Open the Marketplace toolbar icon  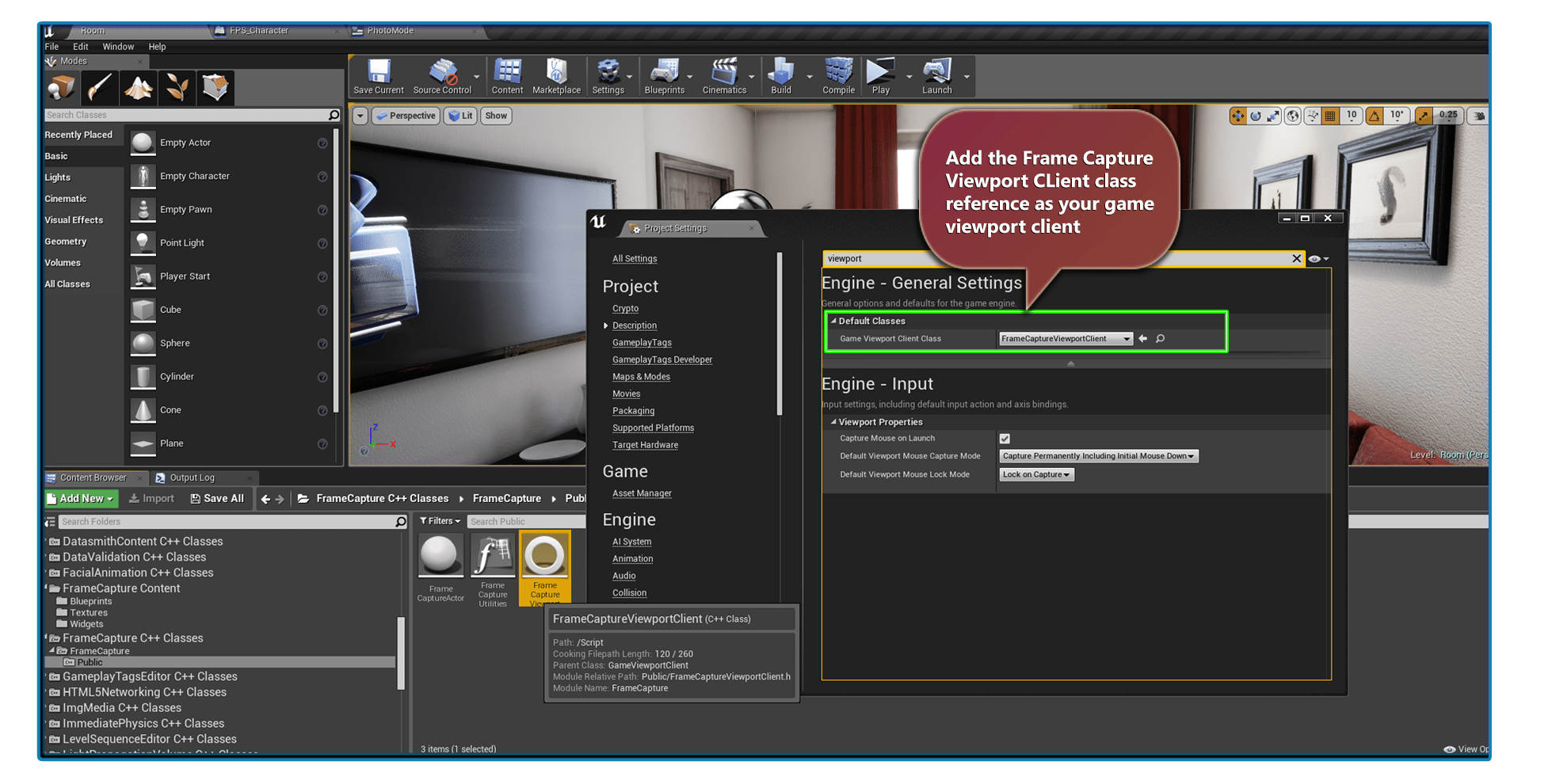556,77
